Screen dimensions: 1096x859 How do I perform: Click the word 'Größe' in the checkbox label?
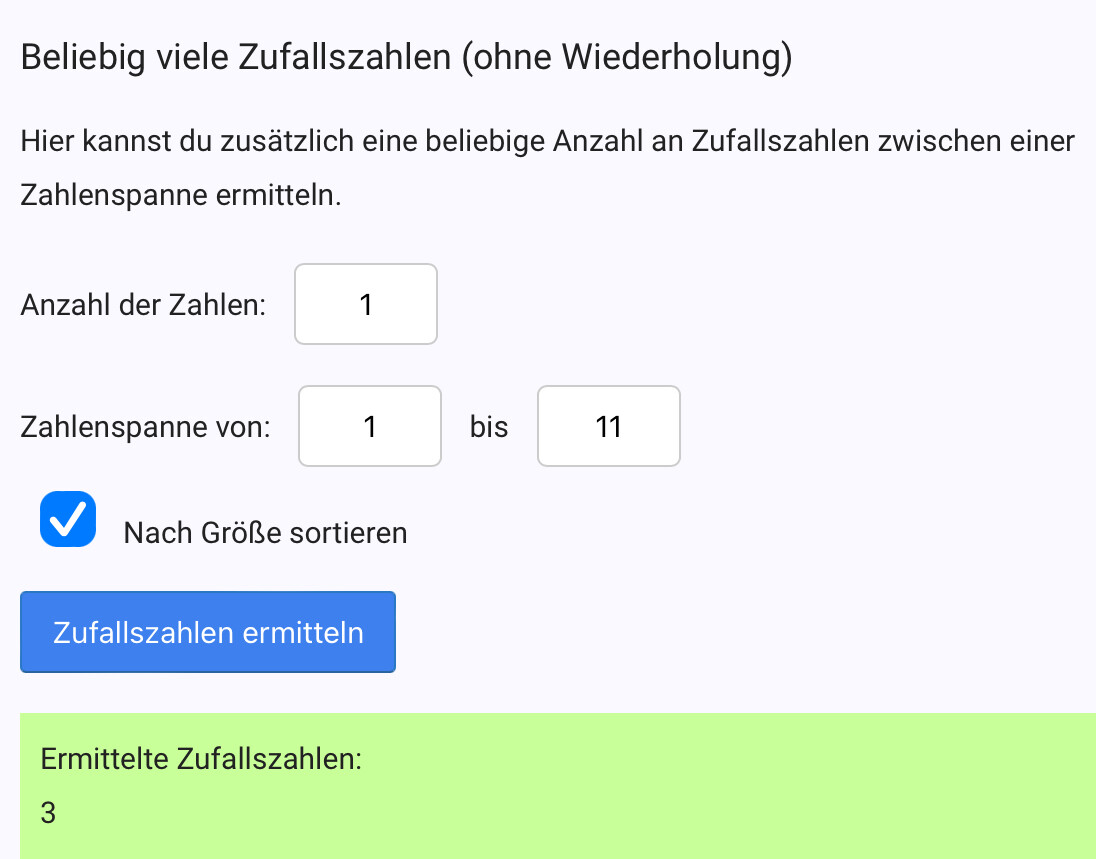click(x=241, y=533)
